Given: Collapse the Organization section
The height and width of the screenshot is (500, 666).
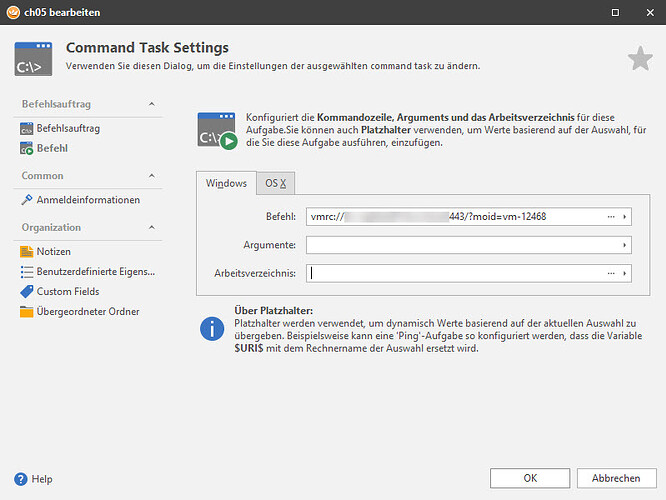Looking at the screenshot, I should (x=151, y=228).
